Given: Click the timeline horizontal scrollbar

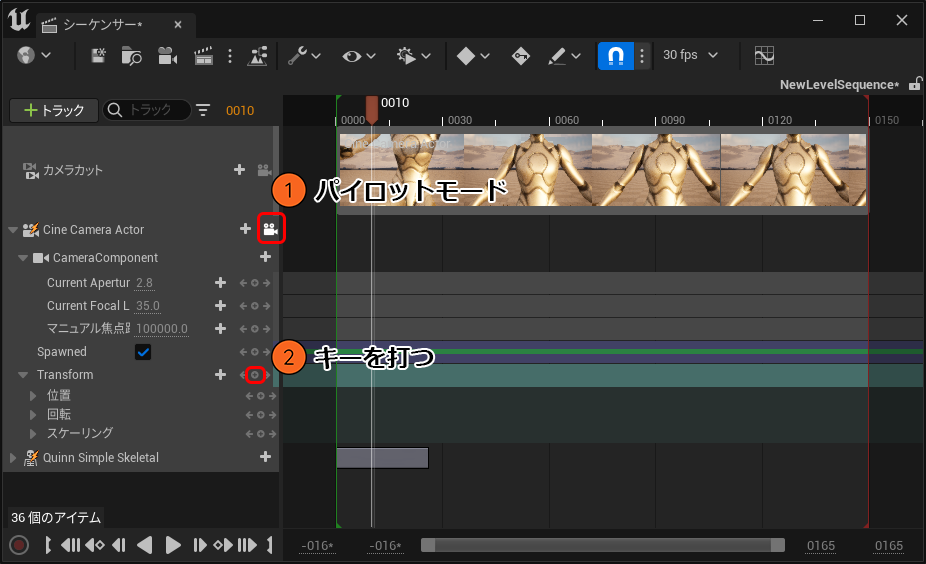Looking at the screenshot, I should coord(602,545).
